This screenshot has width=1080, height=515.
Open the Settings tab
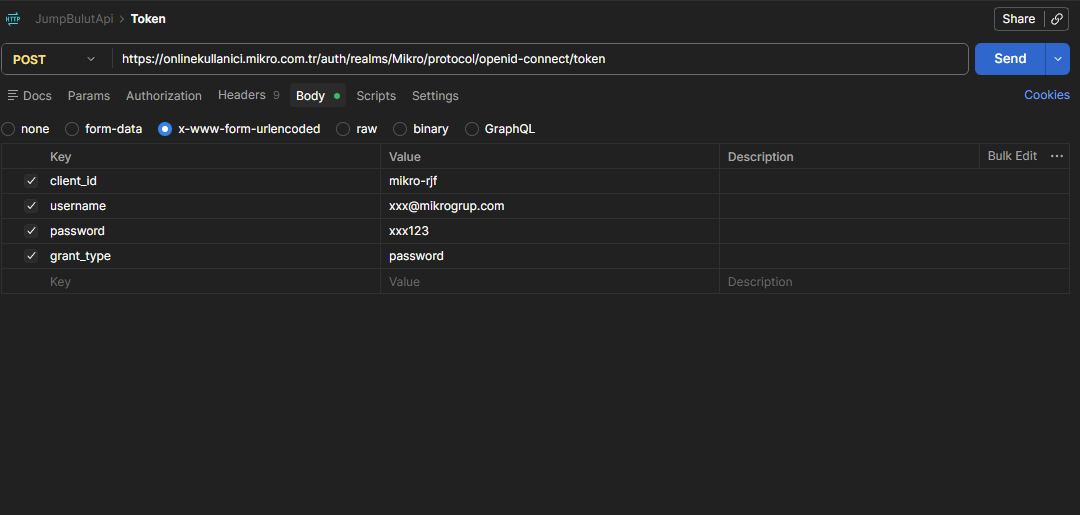pyautogui.click(x=435, y=96)
